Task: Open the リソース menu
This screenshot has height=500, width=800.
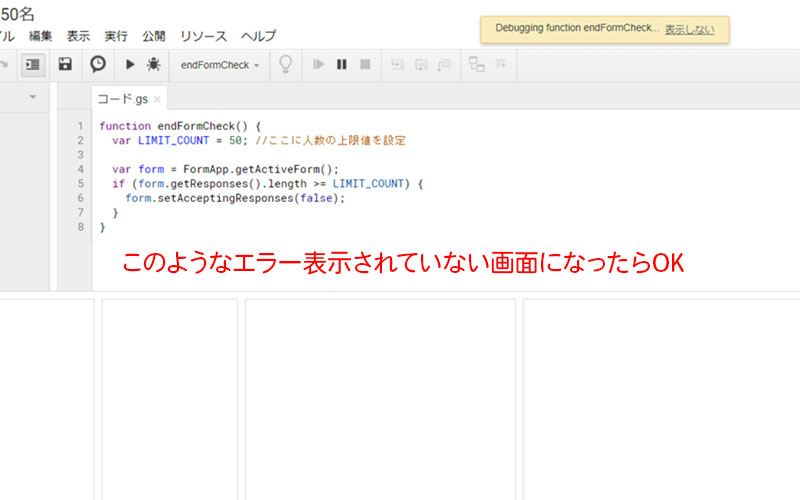Action: 203,36
